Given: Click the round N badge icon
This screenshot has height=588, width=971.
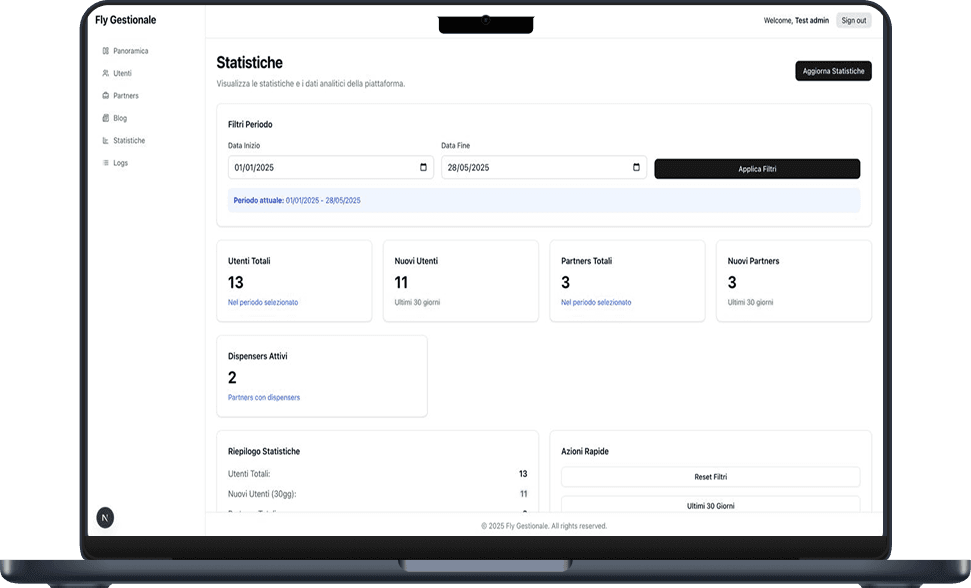Looking at the screenshot, I should coord(105,517).
